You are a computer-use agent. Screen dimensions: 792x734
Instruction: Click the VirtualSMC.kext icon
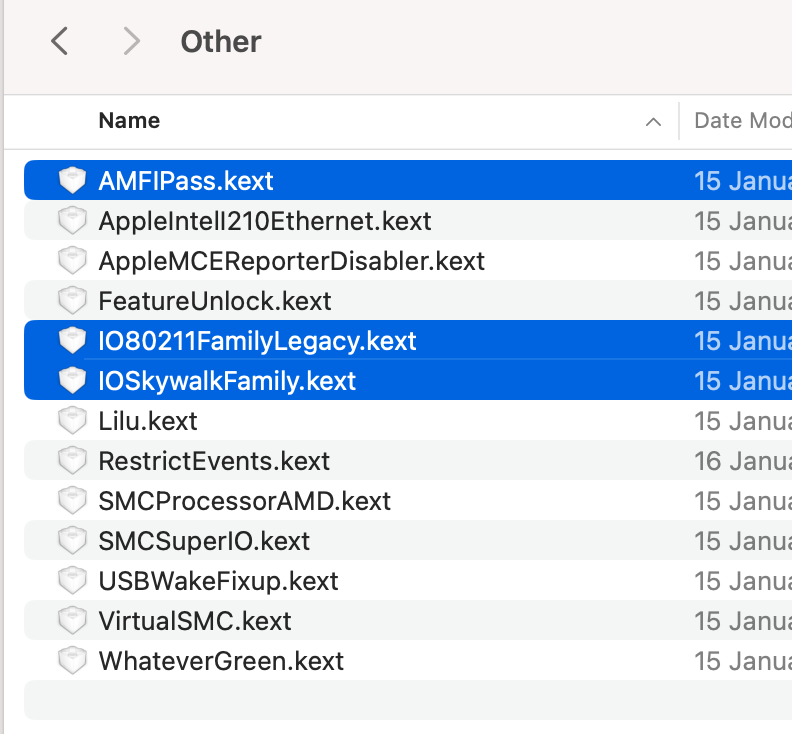coord(72,620)
